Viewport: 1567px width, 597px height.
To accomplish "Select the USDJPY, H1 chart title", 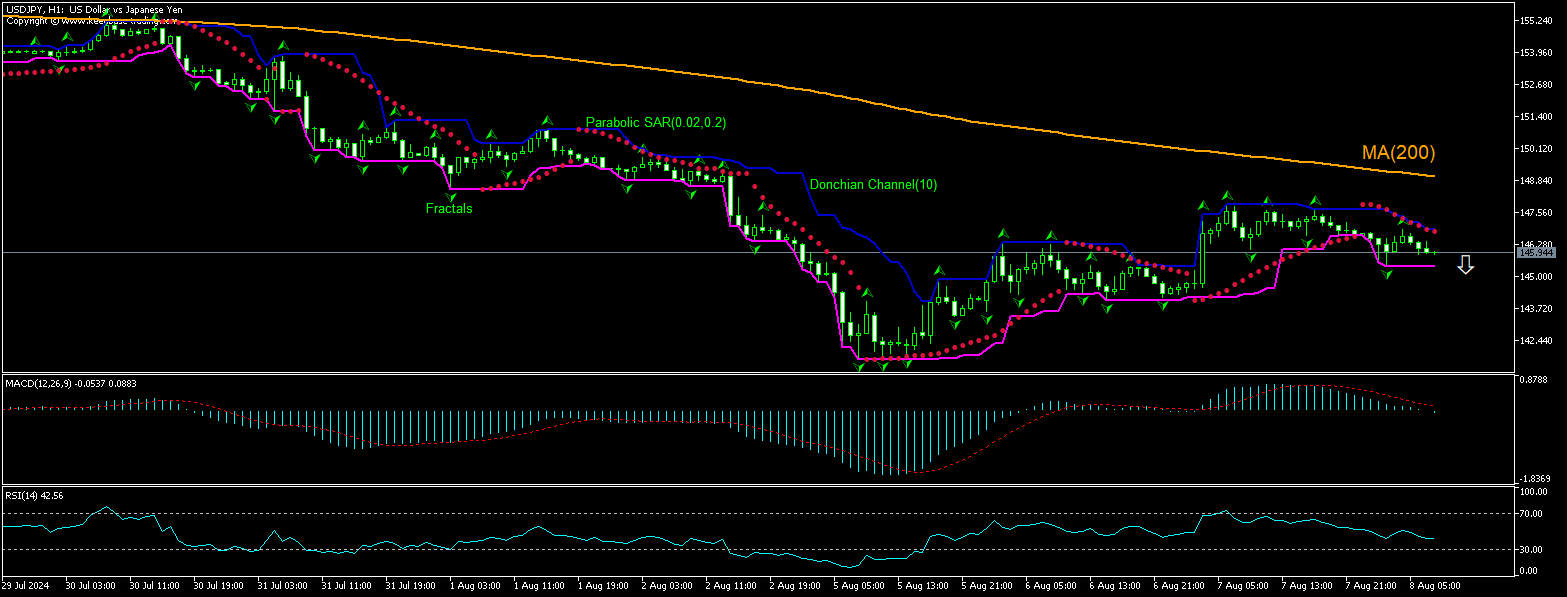I will pyautogui.click(x=94, y=10).
